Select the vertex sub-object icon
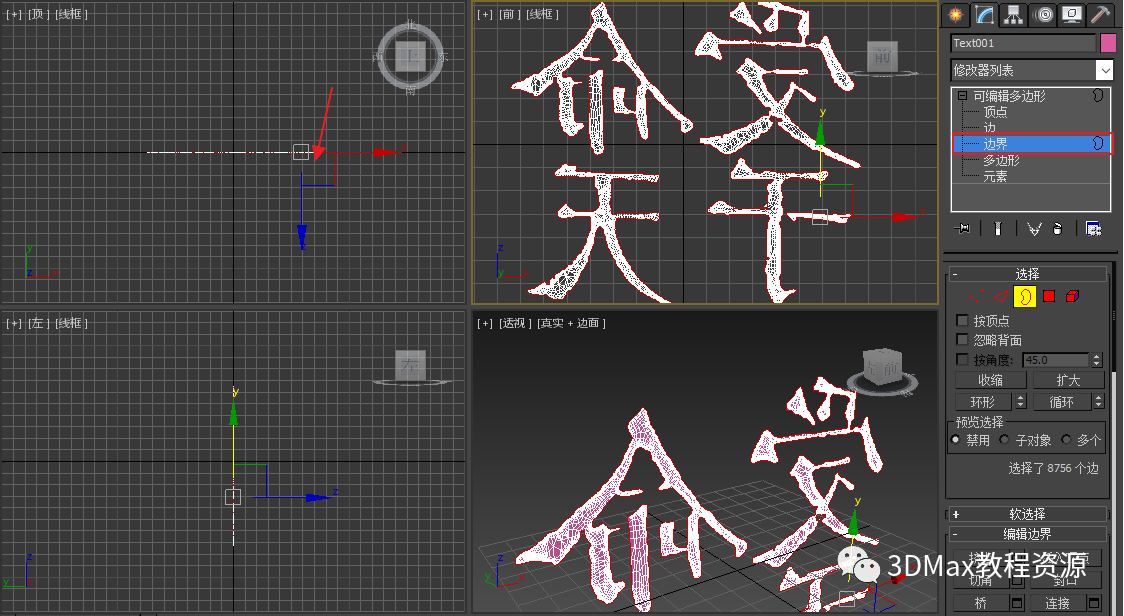The height and width of the screenshot is (616, 1124). (976, 296)
